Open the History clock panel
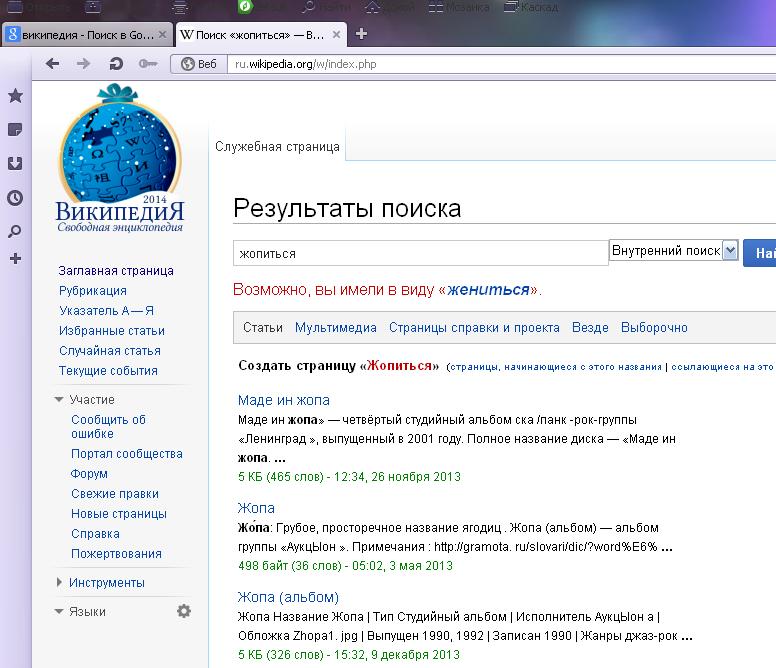 coord(15,198)
